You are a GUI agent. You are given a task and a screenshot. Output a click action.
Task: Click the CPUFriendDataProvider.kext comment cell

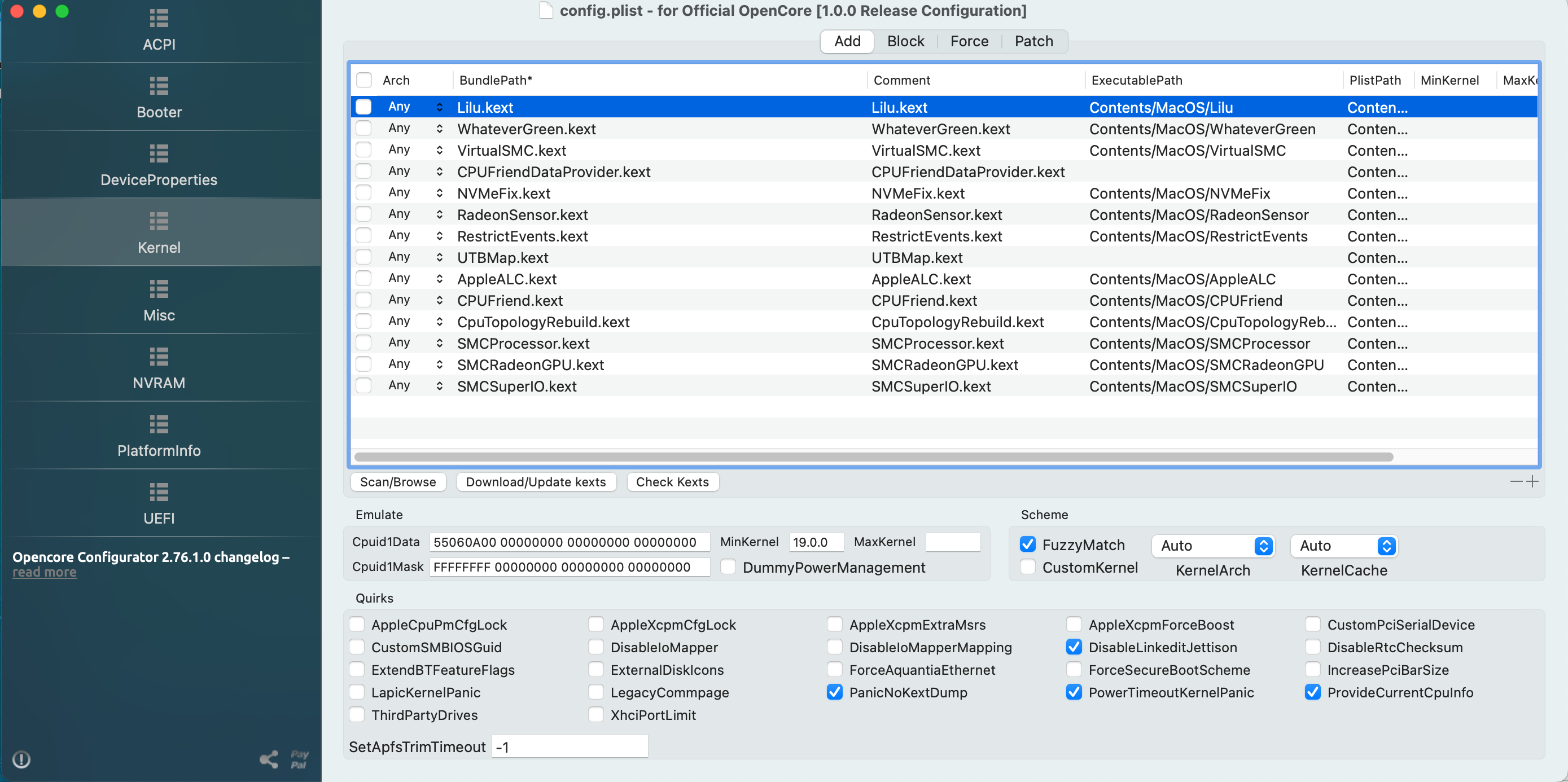(976, 172)
